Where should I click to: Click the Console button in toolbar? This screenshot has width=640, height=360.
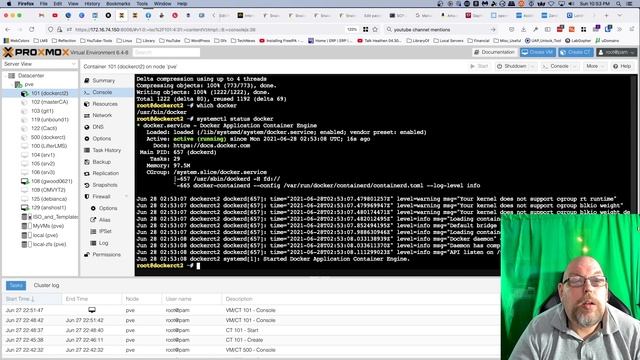coord(555,66)
